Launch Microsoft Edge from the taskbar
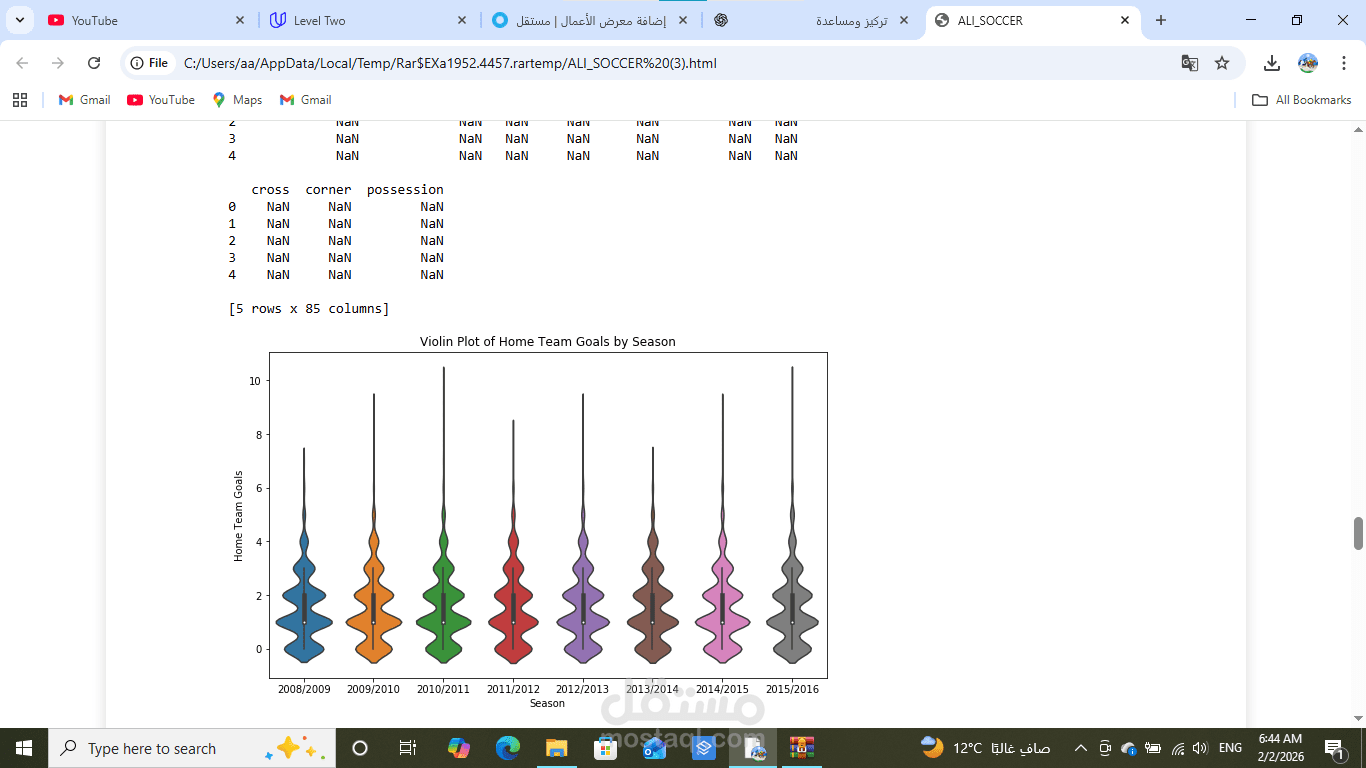Viewport: 1366px width, 768px height. [506, 747]
